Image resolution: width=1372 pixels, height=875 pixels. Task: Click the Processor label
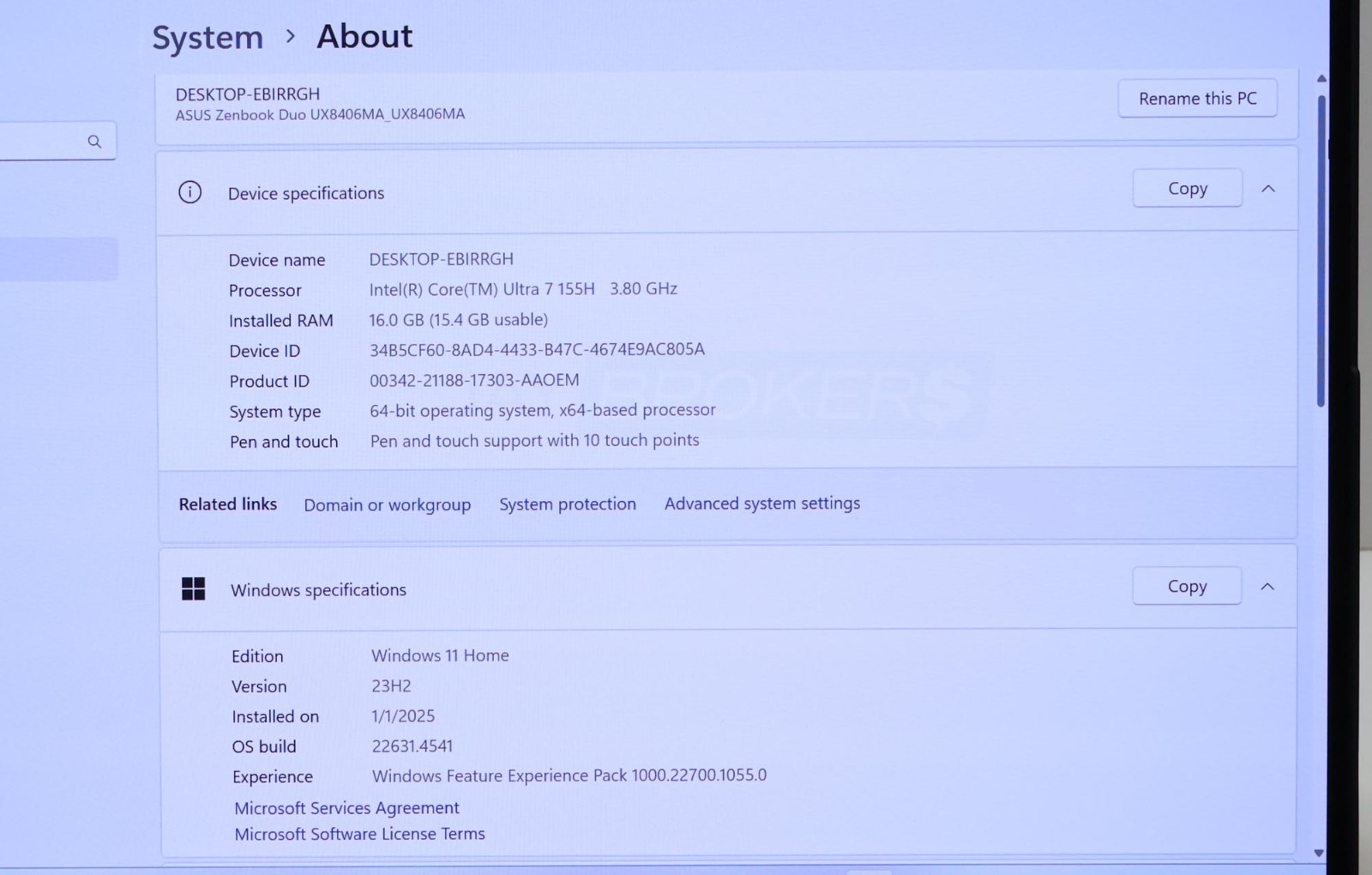click(x=265, y=291)
